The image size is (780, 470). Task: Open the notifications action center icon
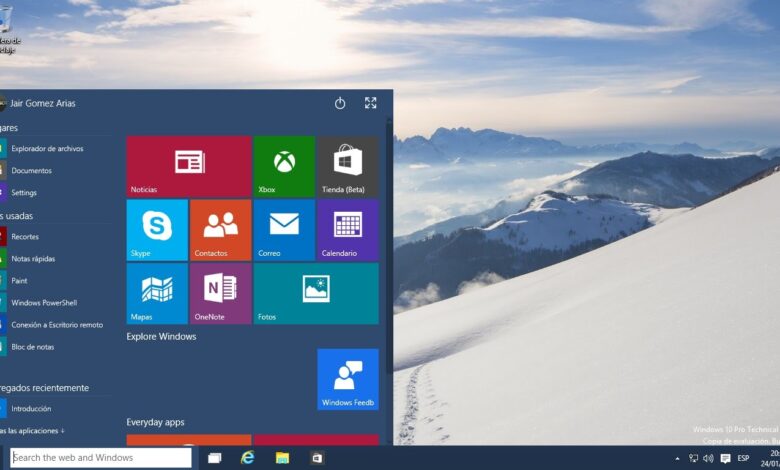tap(725, 458)
